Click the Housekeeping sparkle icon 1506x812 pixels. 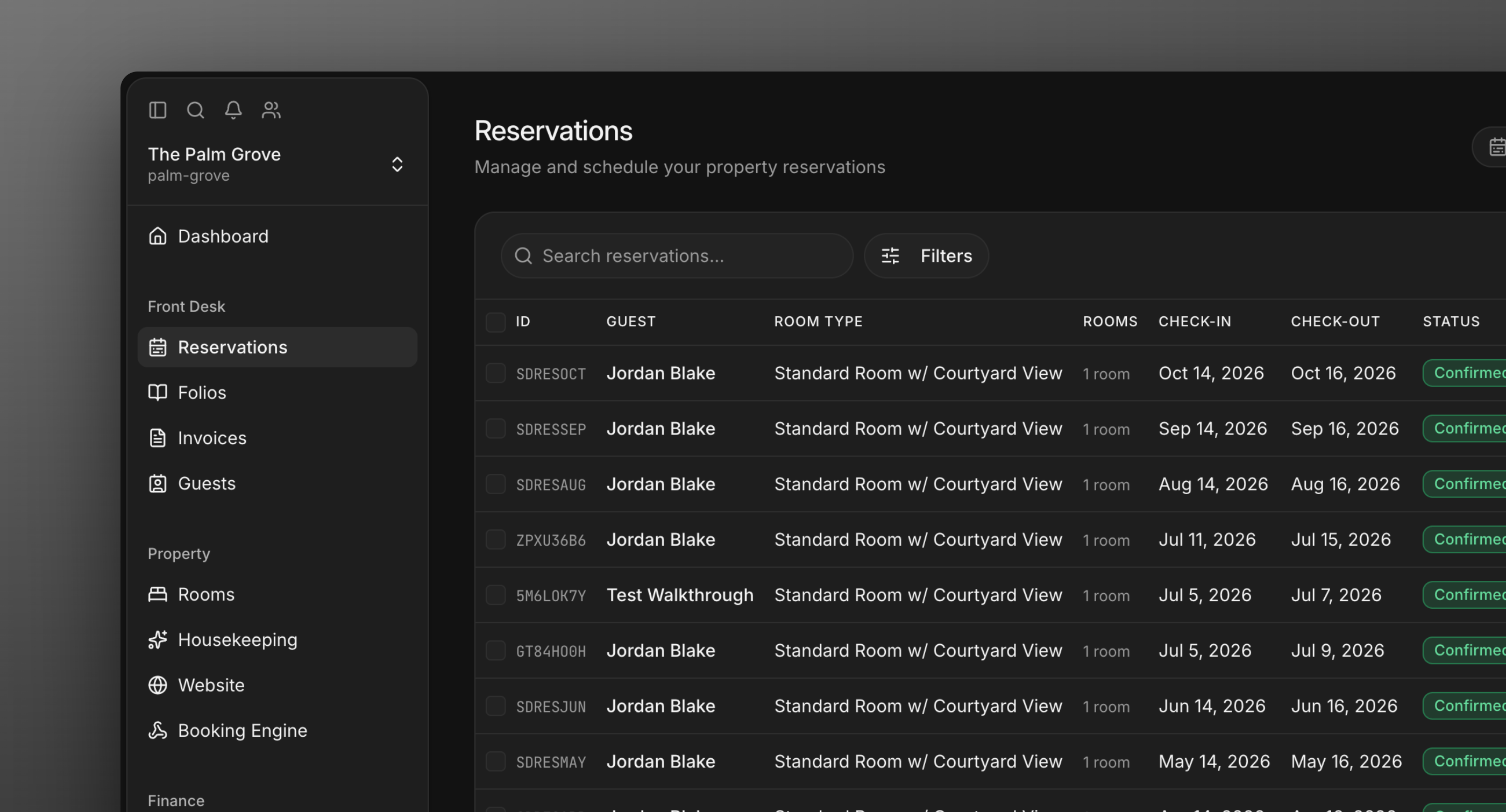point(157,639)
